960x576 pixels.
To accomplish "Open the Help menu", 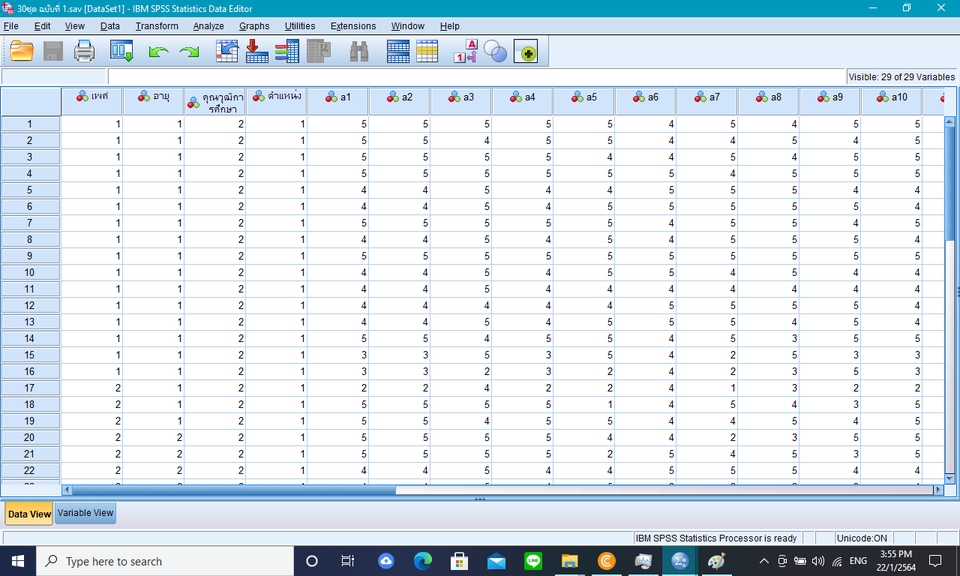I will click(449, 26).
